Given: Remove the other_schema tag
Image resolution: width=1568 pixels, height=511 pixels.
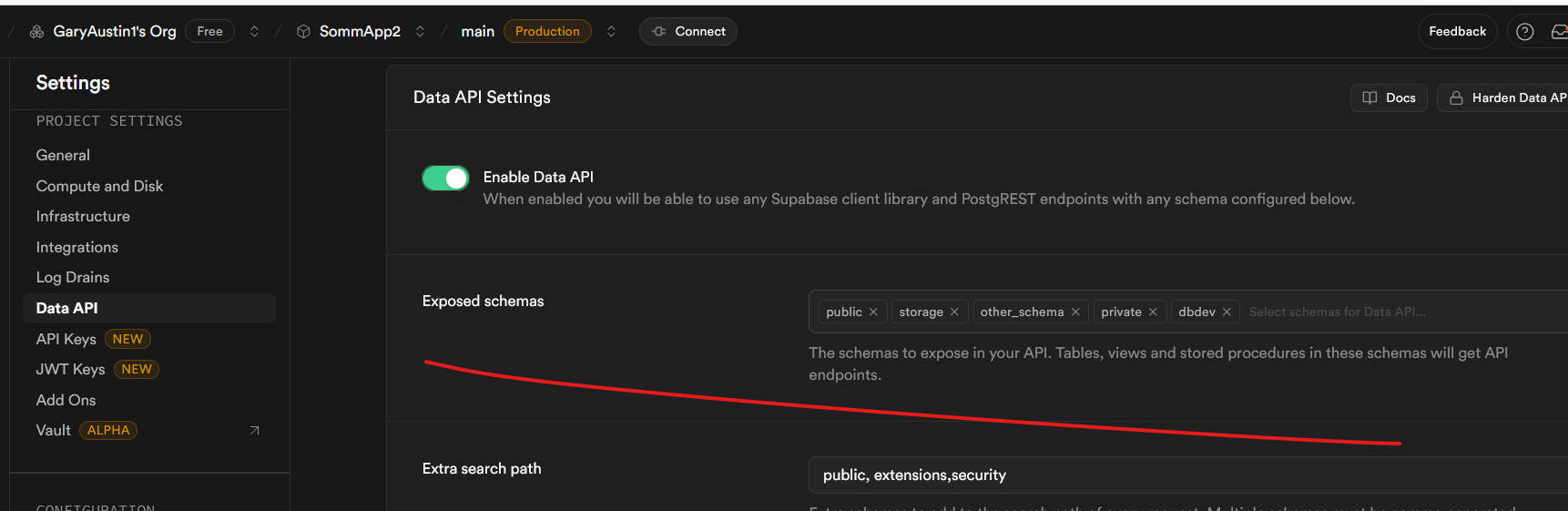Looking at the screenshot, I should 1075,312.
